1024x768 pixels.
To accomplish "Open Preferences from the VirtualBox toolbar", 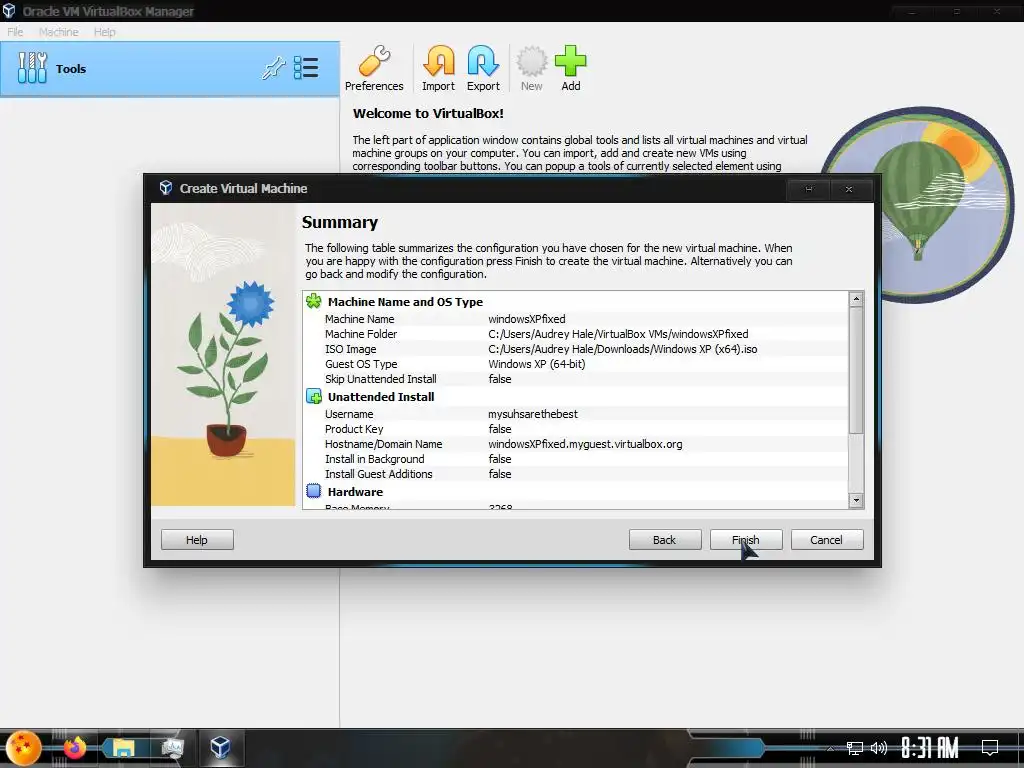I will pos(374,69).
